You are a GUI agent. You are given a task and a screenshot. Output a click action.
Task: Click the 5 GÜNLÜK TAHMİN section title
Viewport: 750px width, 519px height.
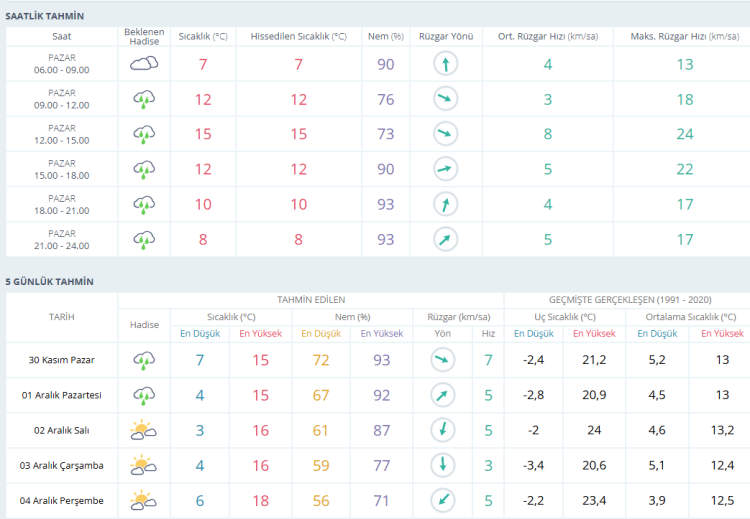pyautogui.click(x=50, y=282)
